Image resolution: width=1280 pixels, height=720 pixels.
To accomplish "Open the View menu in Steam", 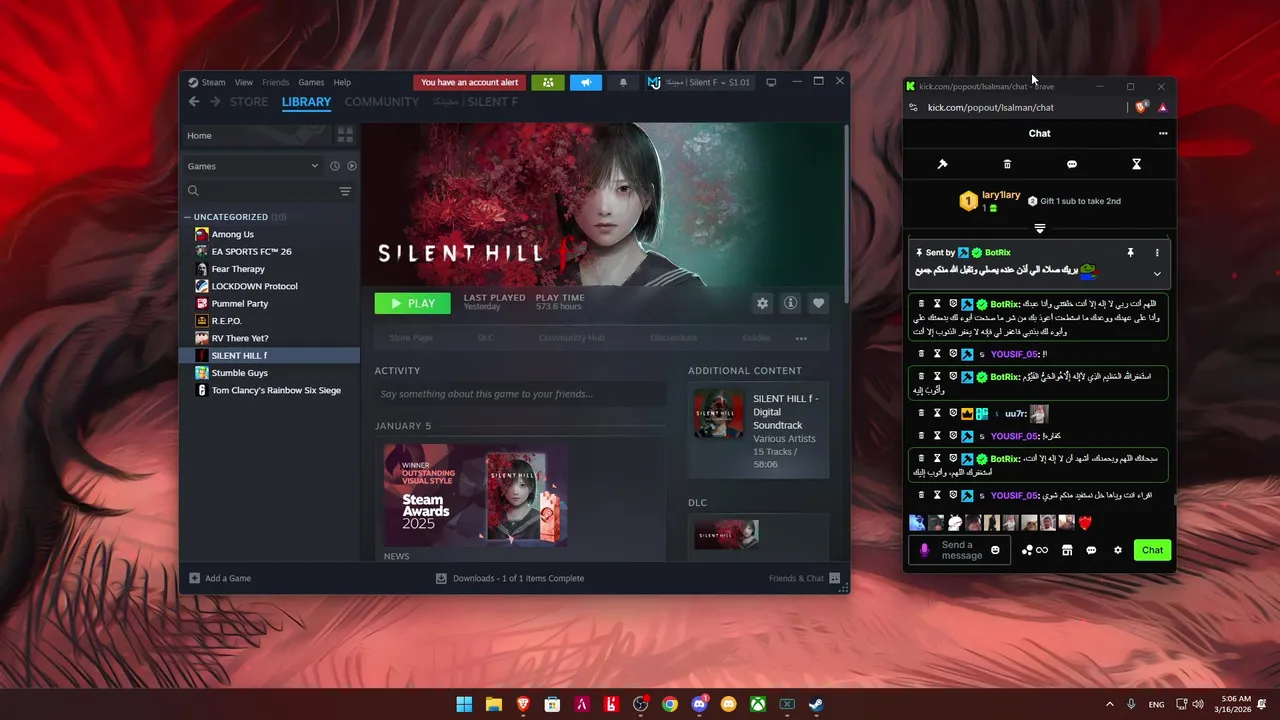I will pyautogui.click(x=244, y=82).
